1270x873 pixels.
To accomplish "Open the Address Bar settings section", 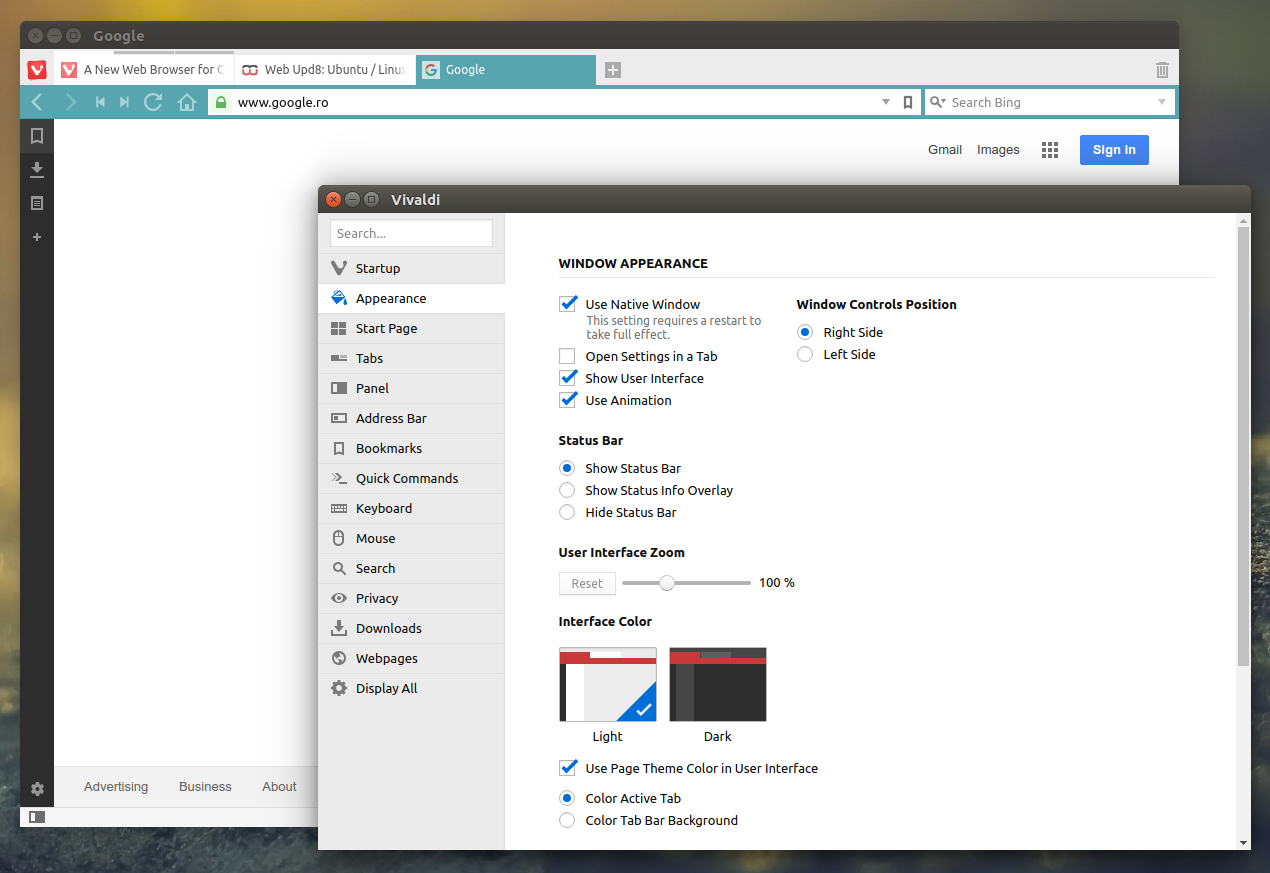I will click(x=411, y=418).
